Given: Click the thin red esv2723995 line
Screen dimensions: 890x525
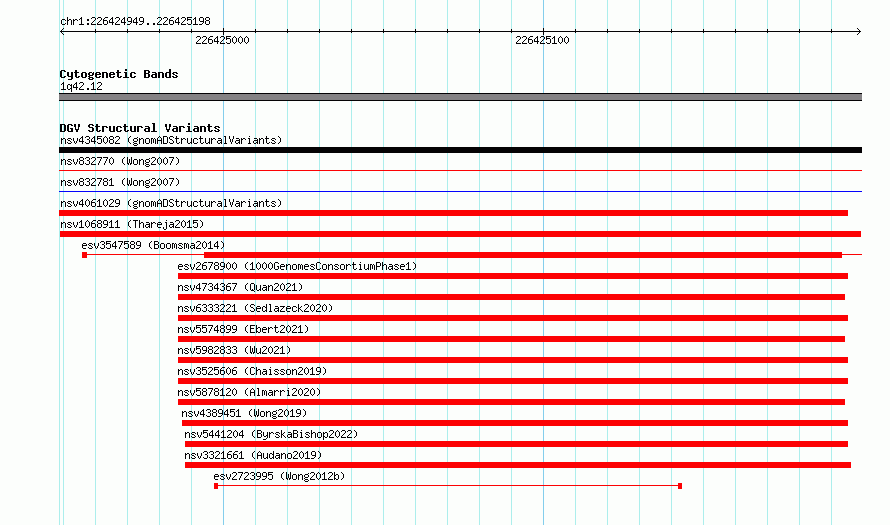Looking at the screenshot, I should pos(448,486).
